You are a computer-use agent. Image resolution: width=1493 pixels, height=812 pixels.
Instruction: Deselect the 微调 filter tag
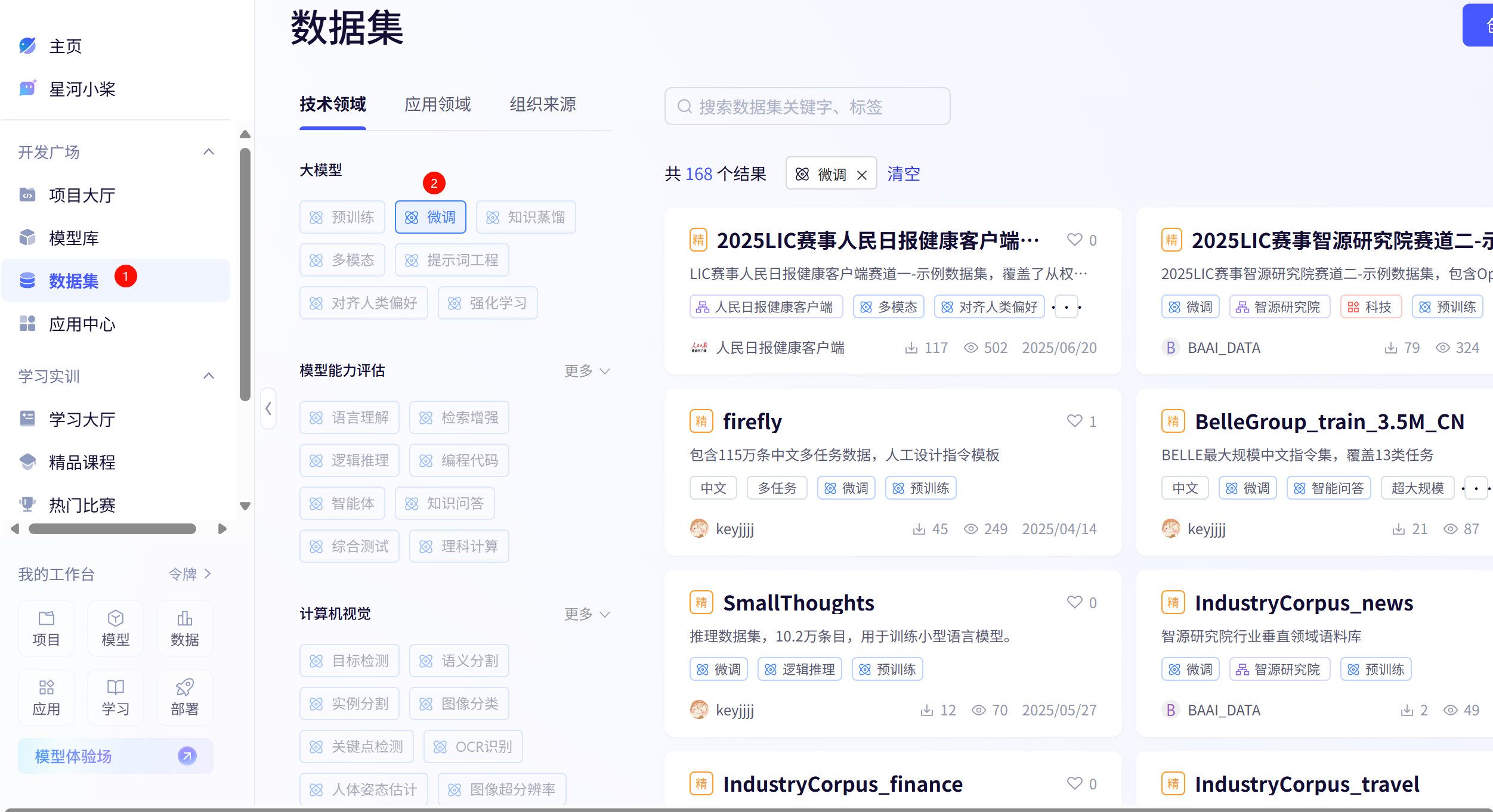431,217
